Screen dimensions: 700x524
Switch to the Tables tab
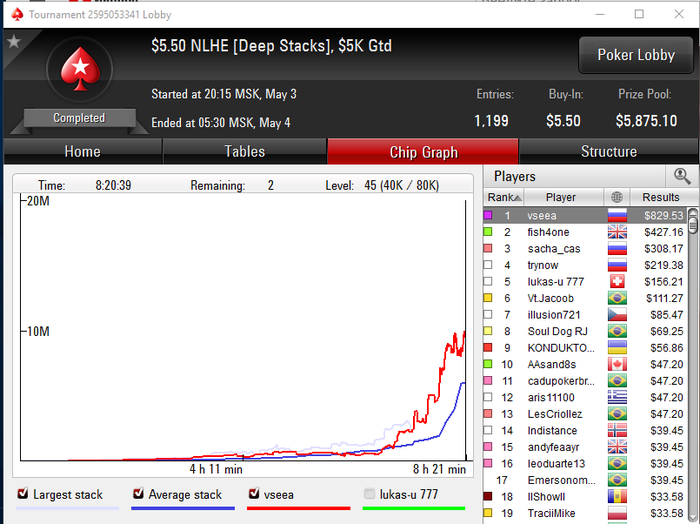tap(245, 151)
